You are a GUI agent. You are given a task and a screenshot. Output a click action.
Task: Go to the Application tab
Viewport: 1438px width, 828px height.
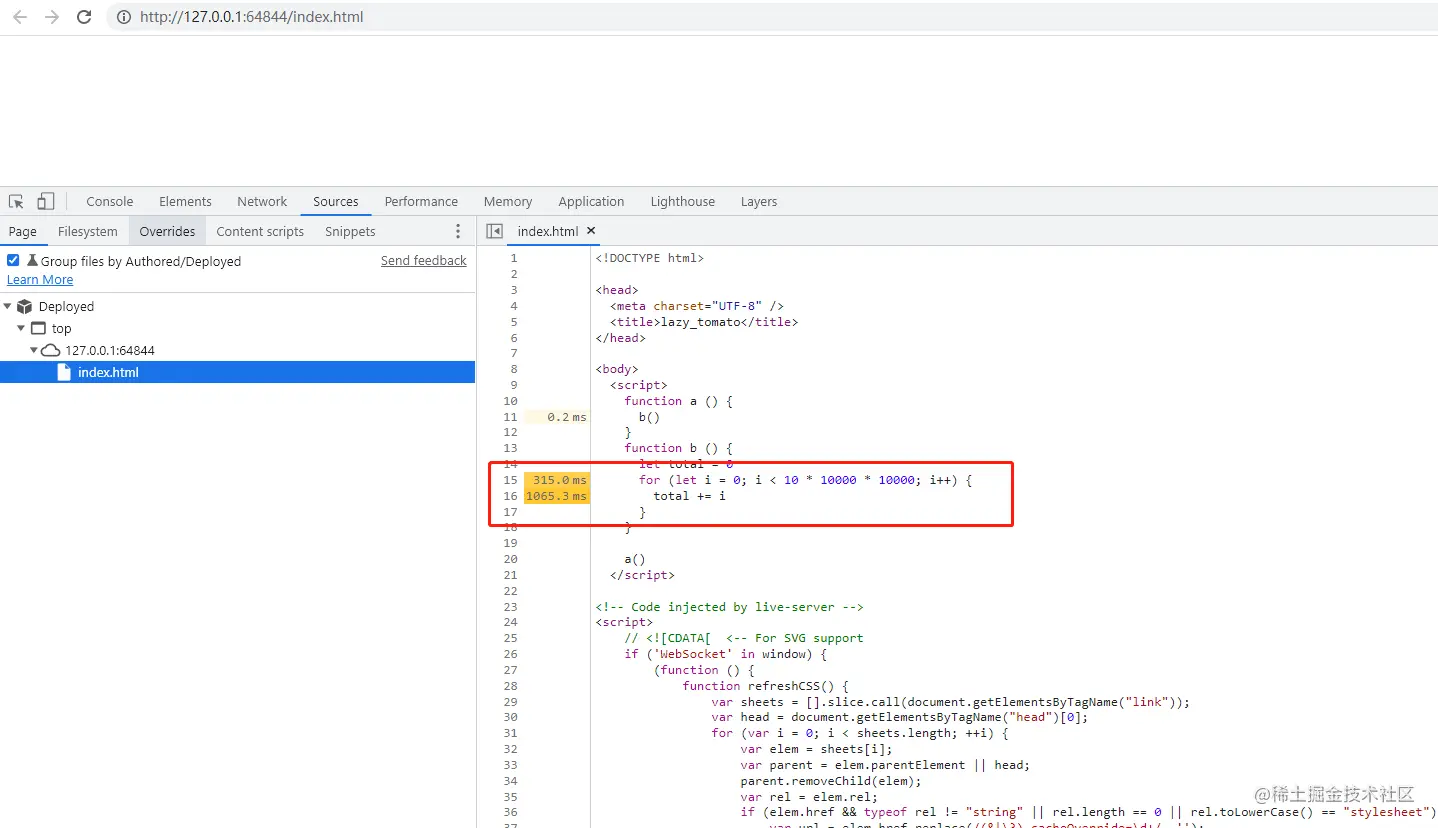tap(591, 201)
